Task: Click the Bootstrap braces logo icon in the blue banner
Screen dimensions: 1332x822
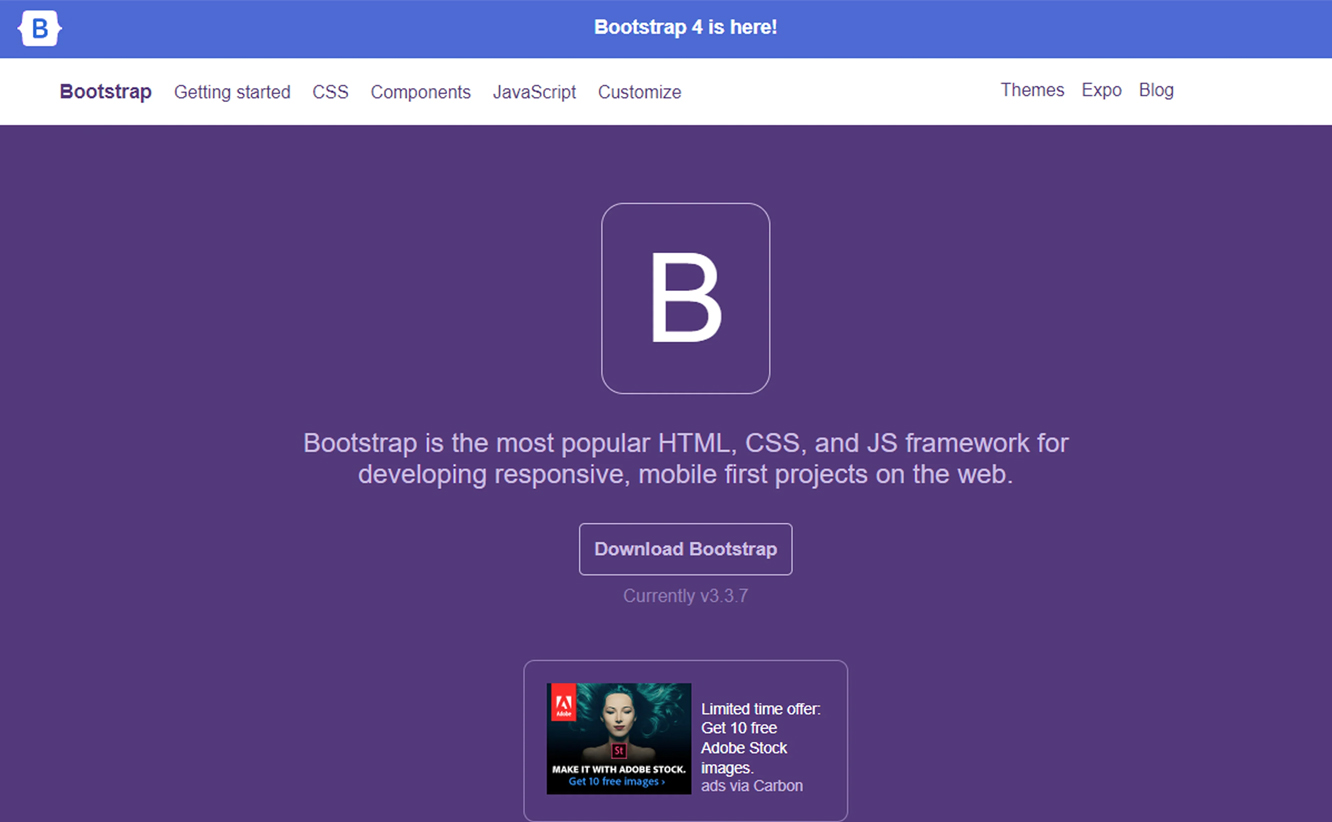Action: 40,28
